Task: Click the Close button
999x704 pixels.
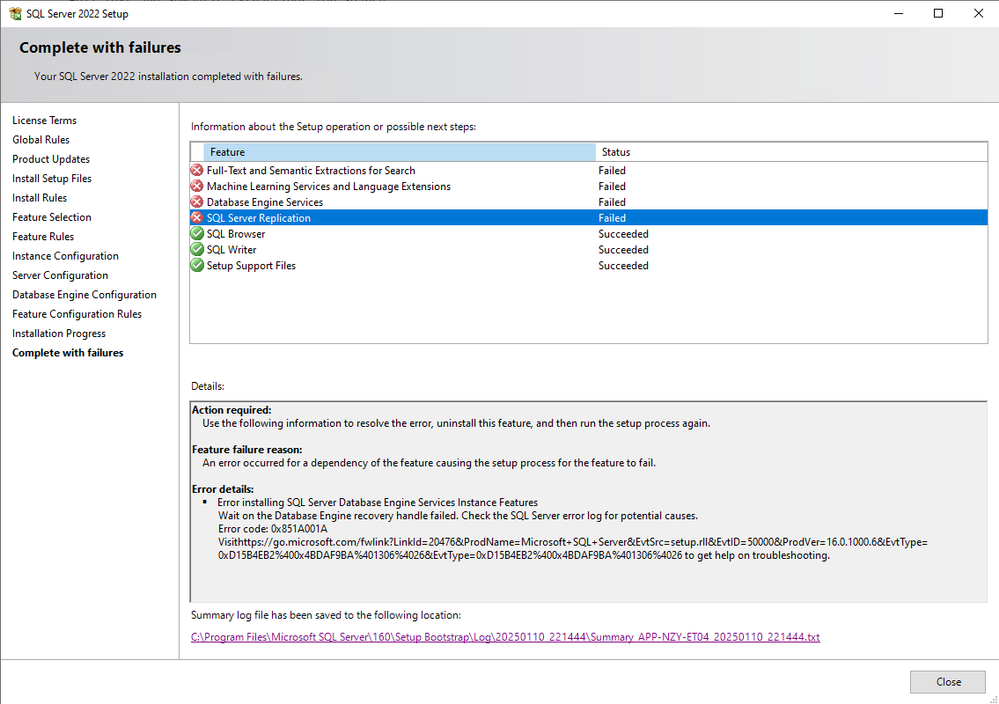Action: [948, 682]
